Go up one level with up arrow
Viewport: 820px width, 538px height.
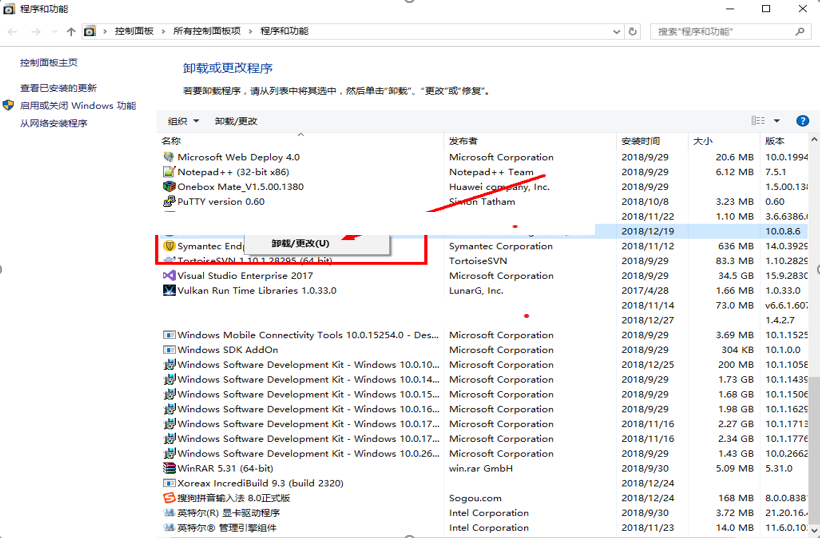point(70,31)
